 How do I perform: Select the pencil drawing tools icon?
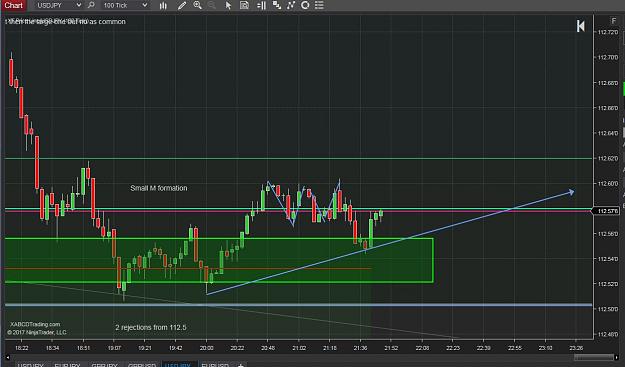(x=182, y=5)
